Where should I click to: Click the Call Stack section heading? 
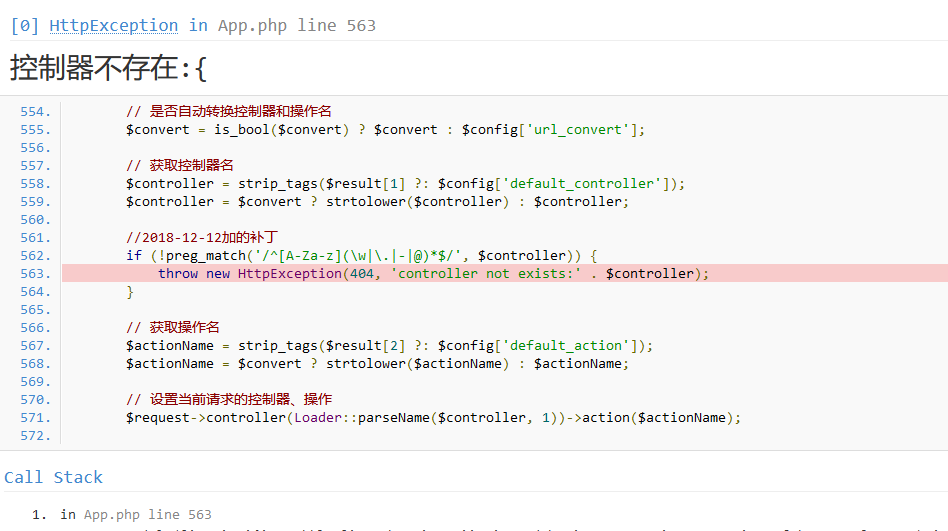point(53,477)
